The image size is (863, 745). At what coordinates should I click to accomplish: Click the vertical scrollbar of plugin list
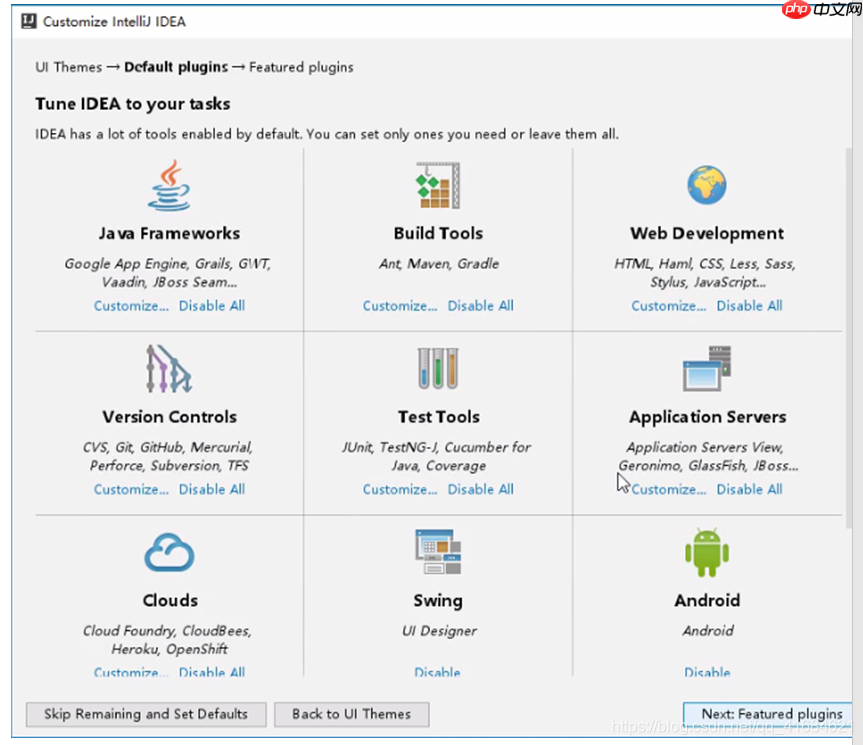click(849, 336)
